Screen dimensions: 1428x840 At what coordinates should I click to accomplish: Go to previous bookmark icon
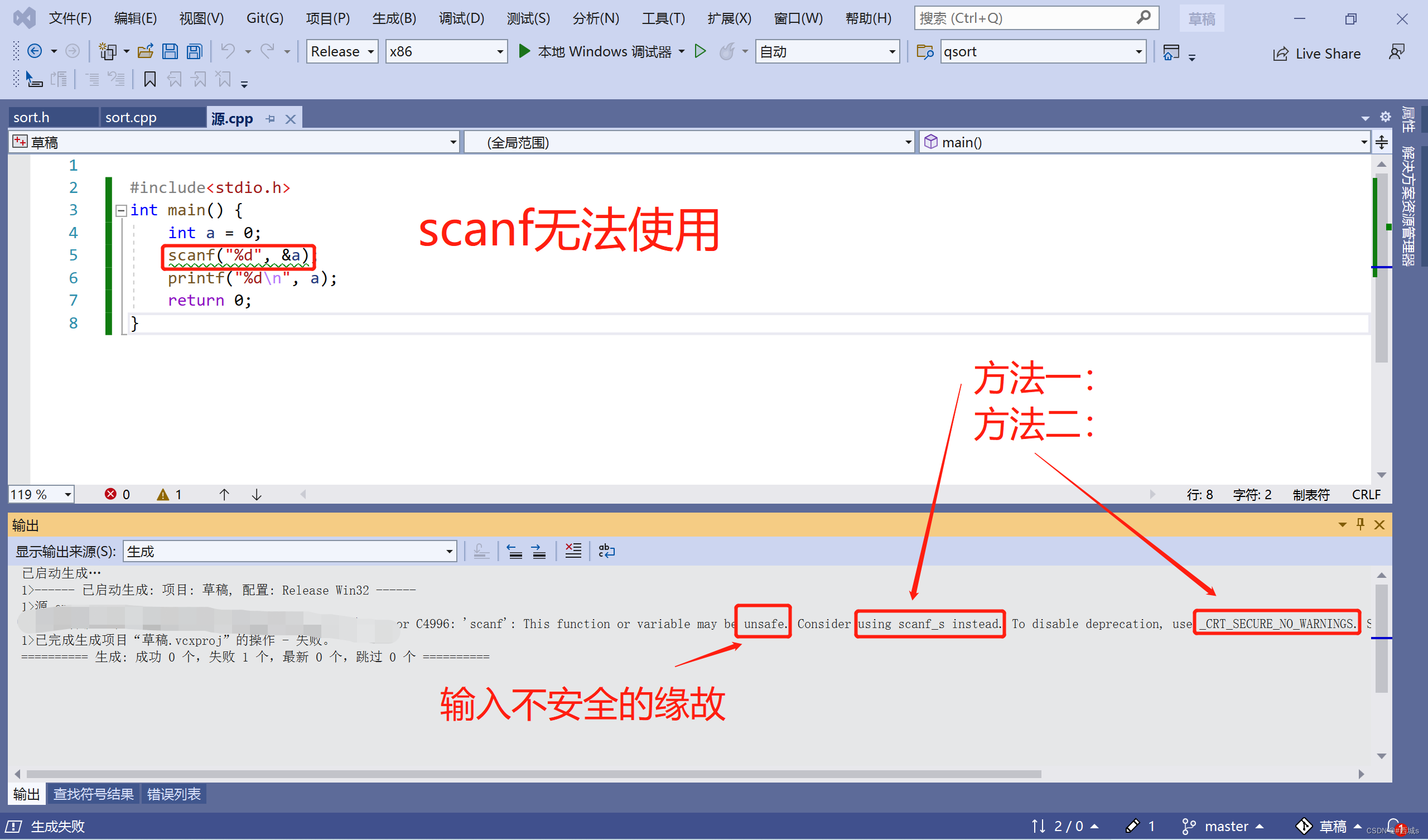174,79
